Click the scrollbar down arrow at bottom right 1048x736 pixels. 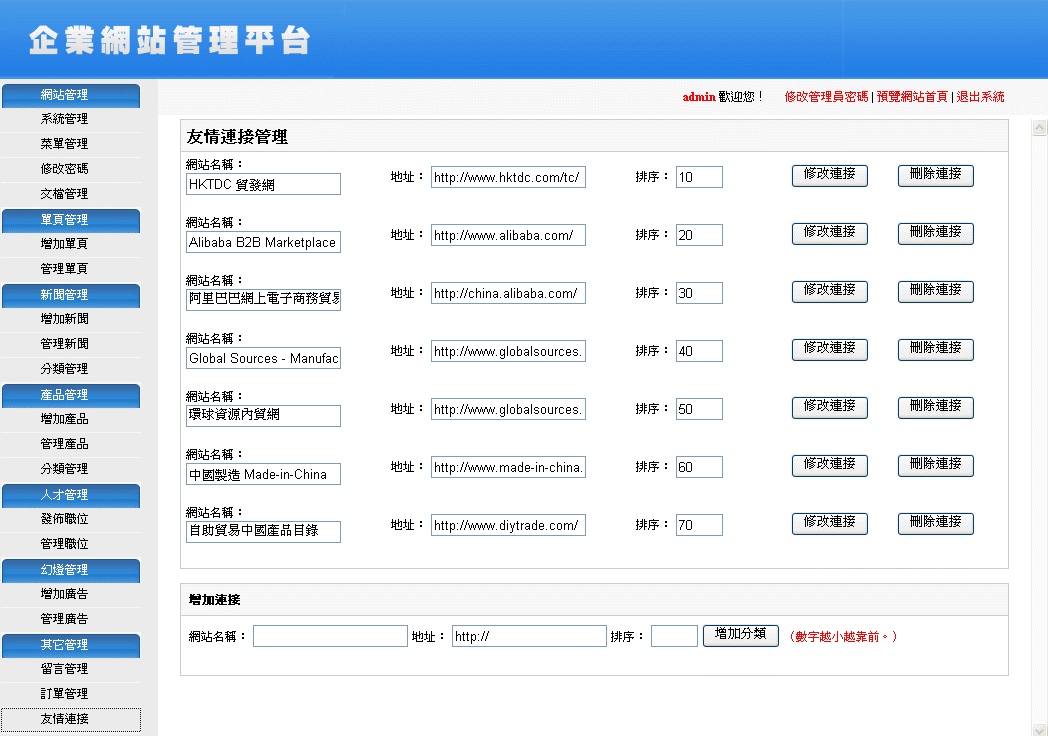pos(1038,729)
